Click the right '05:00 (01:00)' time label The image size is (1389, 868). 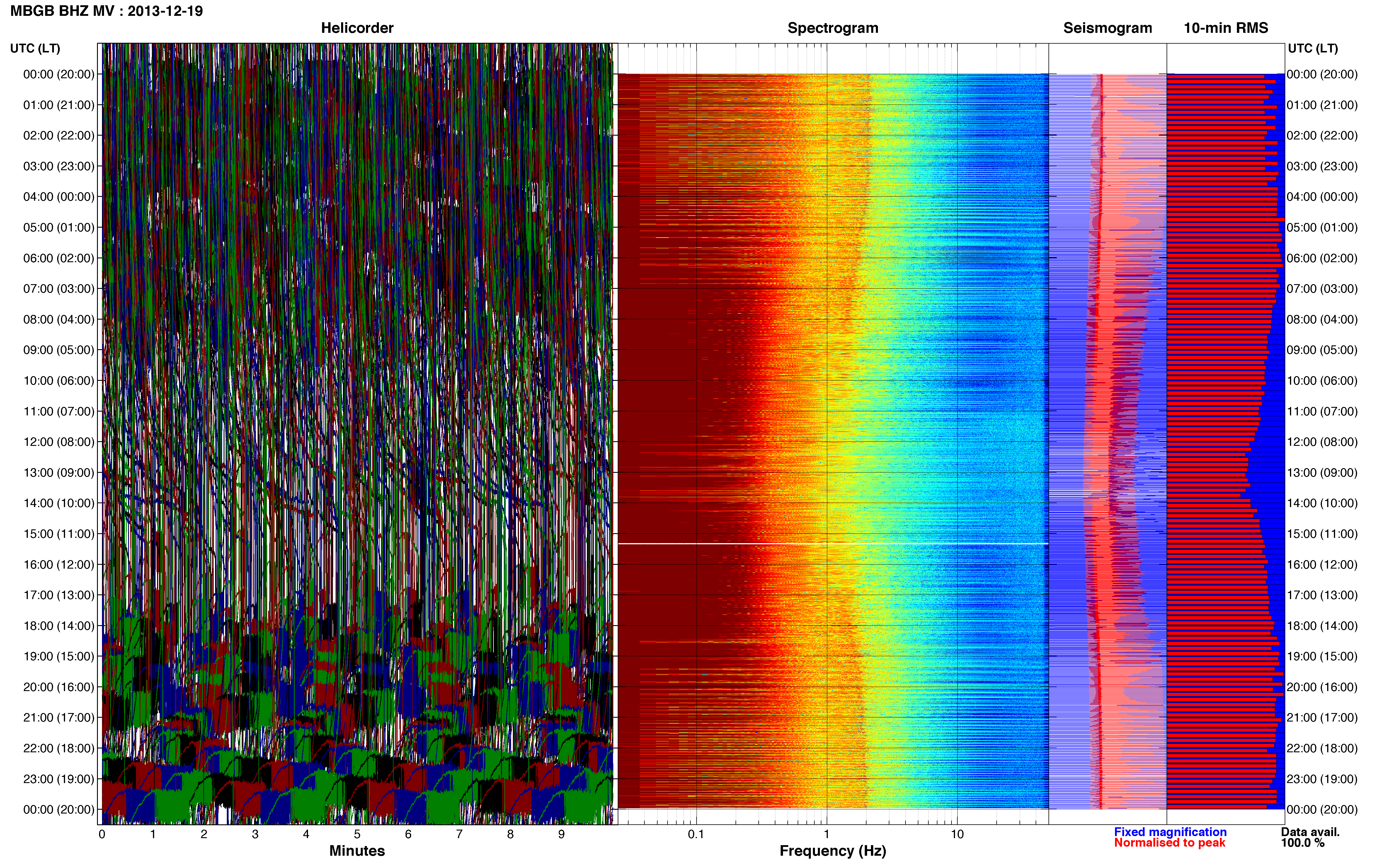[1322, 227]
